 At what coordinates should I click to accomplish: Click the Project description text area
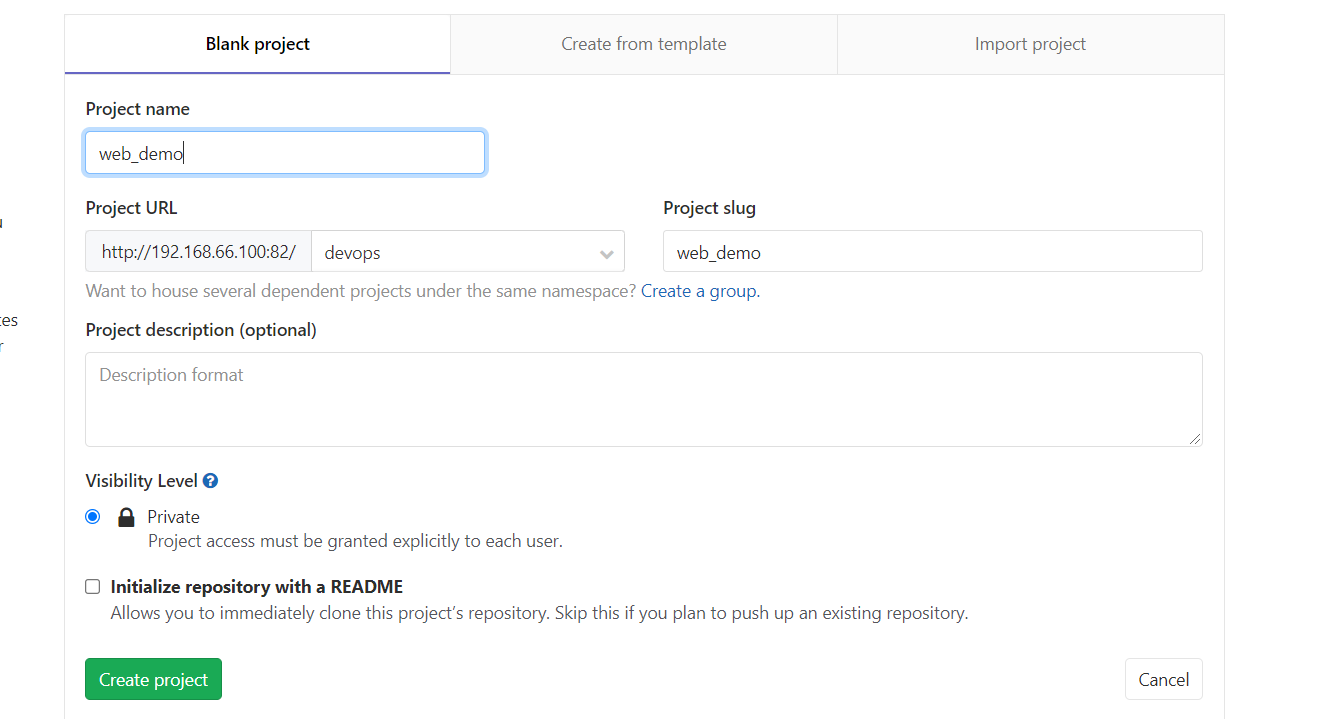643,399
